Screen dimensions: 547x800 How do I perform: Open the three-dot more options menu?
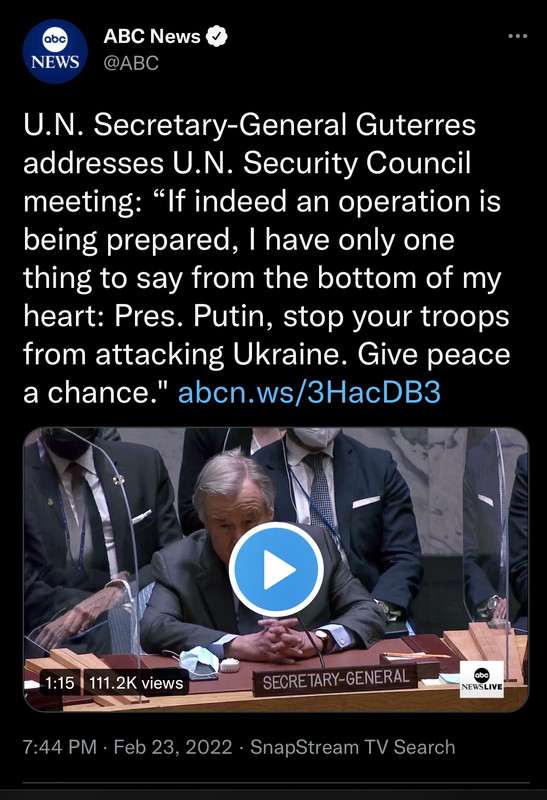tap(517, 36)
